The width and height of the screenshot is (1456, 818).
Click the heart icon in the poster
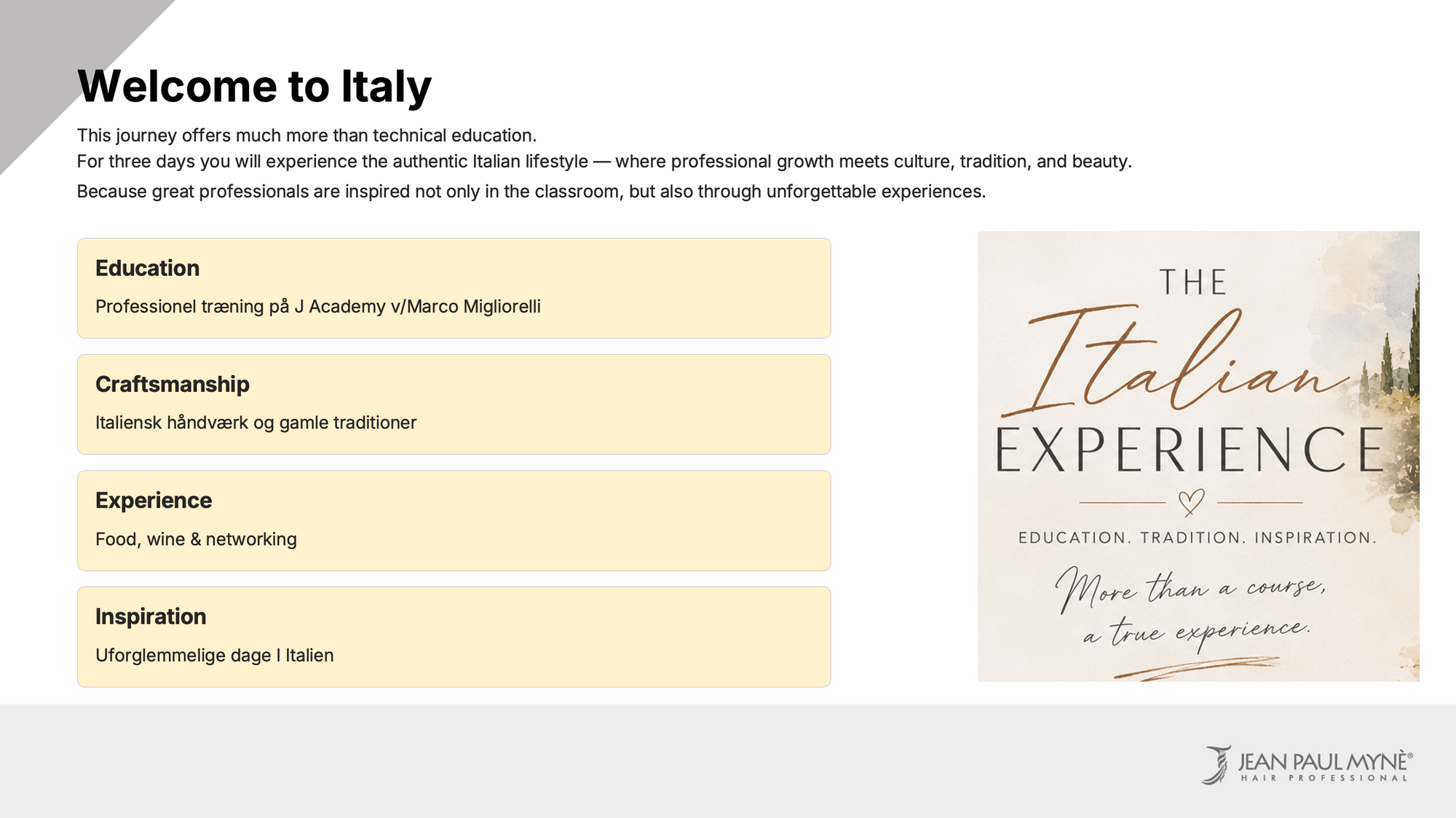click(x=1191, y=503)
